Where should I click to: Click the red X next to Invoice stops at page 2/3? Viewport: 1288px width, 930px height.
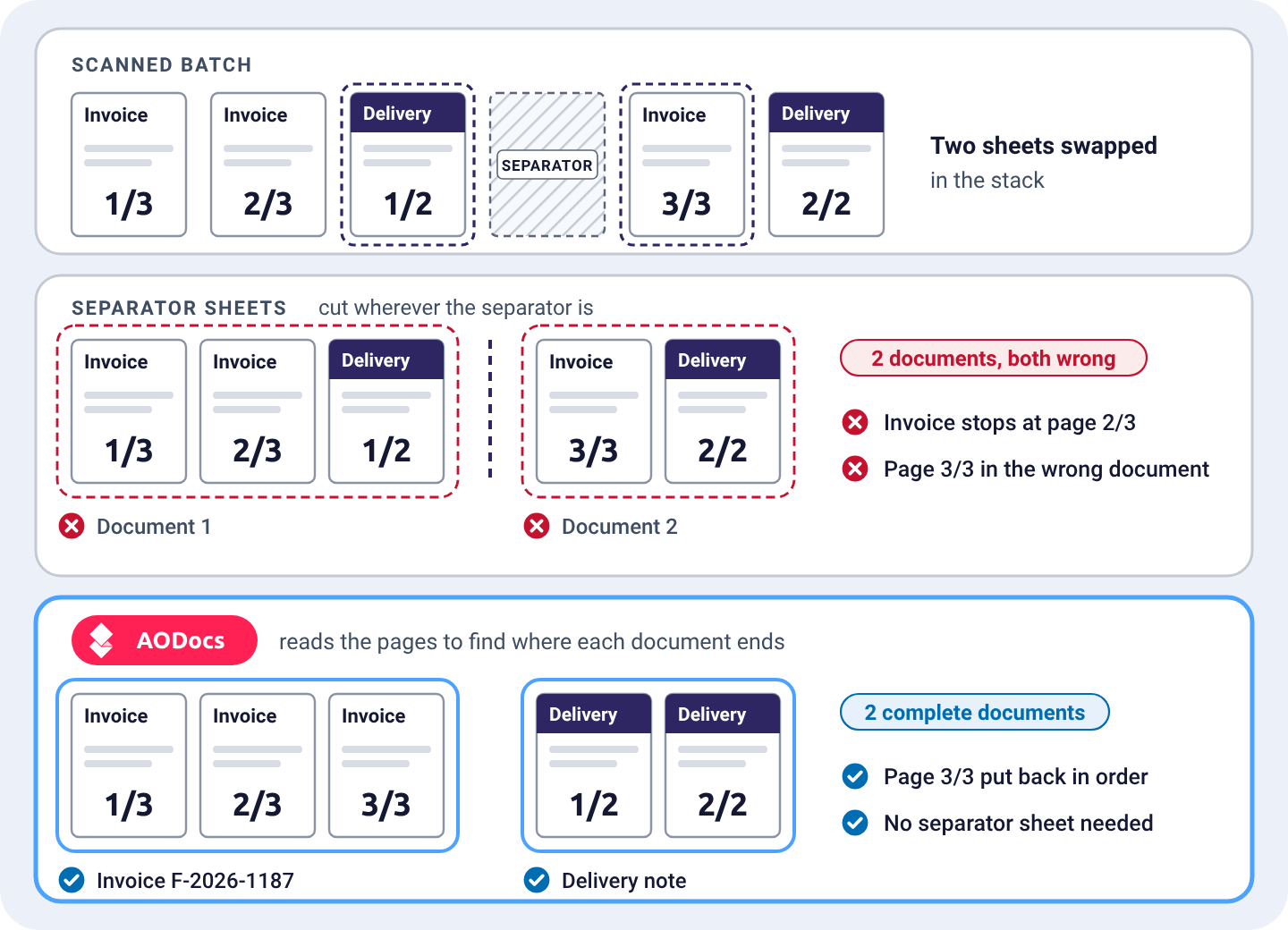[x=855, y=422]
